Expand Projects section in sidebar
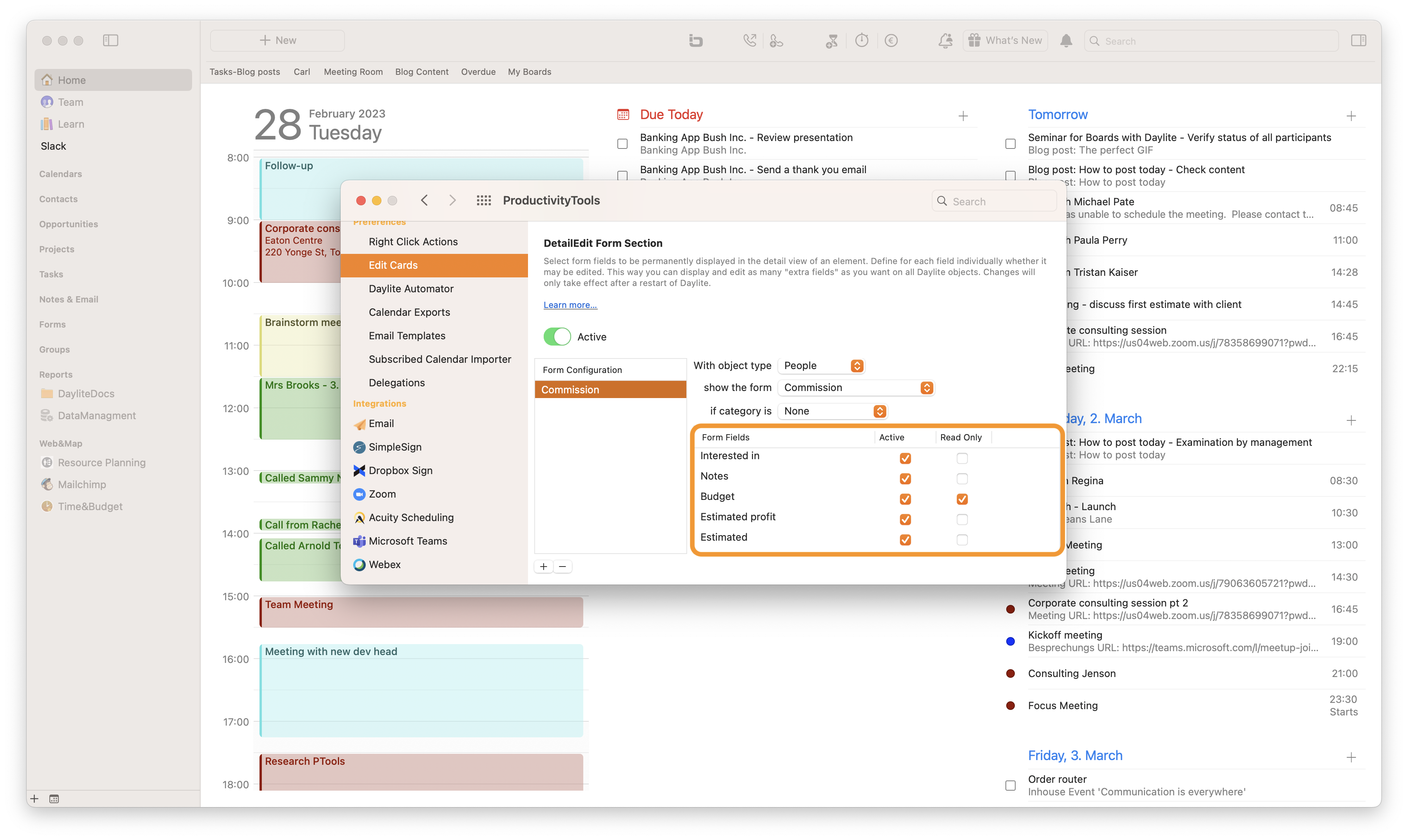The image size is (1408, 840). pos(56,249)
